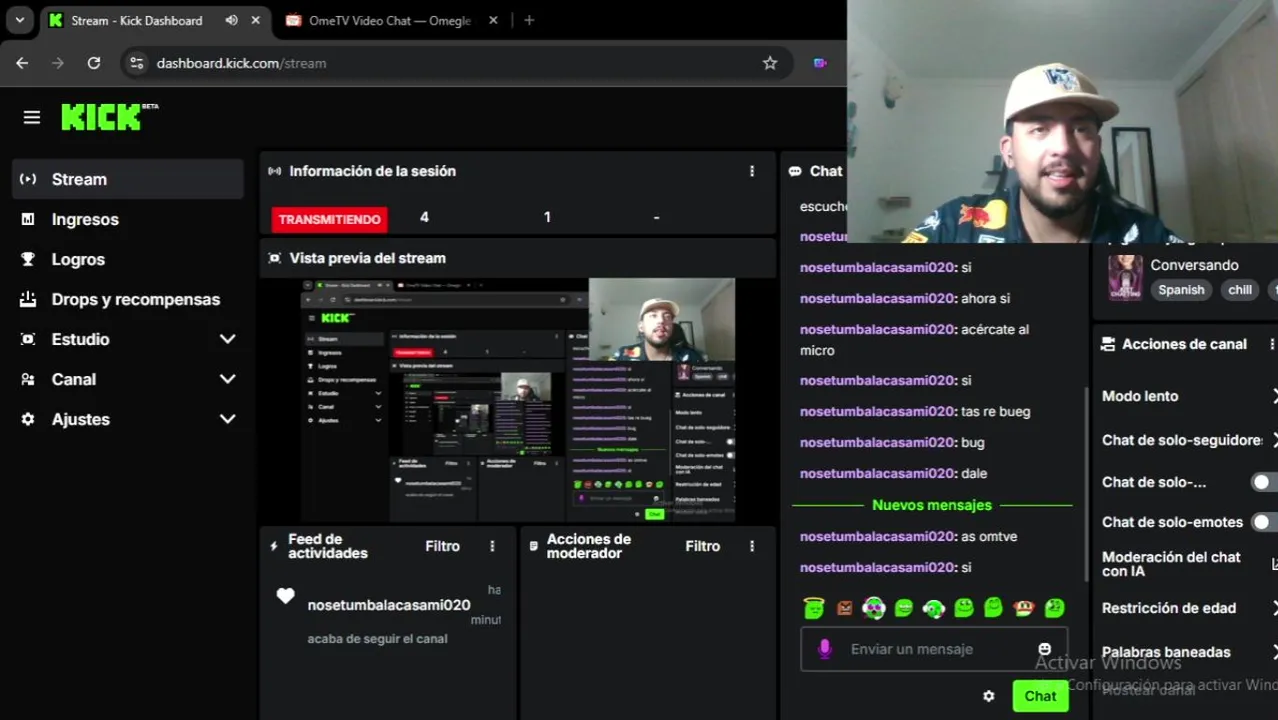
Task: Bookmark this page with the star icon
Action: tap(770, 63)
